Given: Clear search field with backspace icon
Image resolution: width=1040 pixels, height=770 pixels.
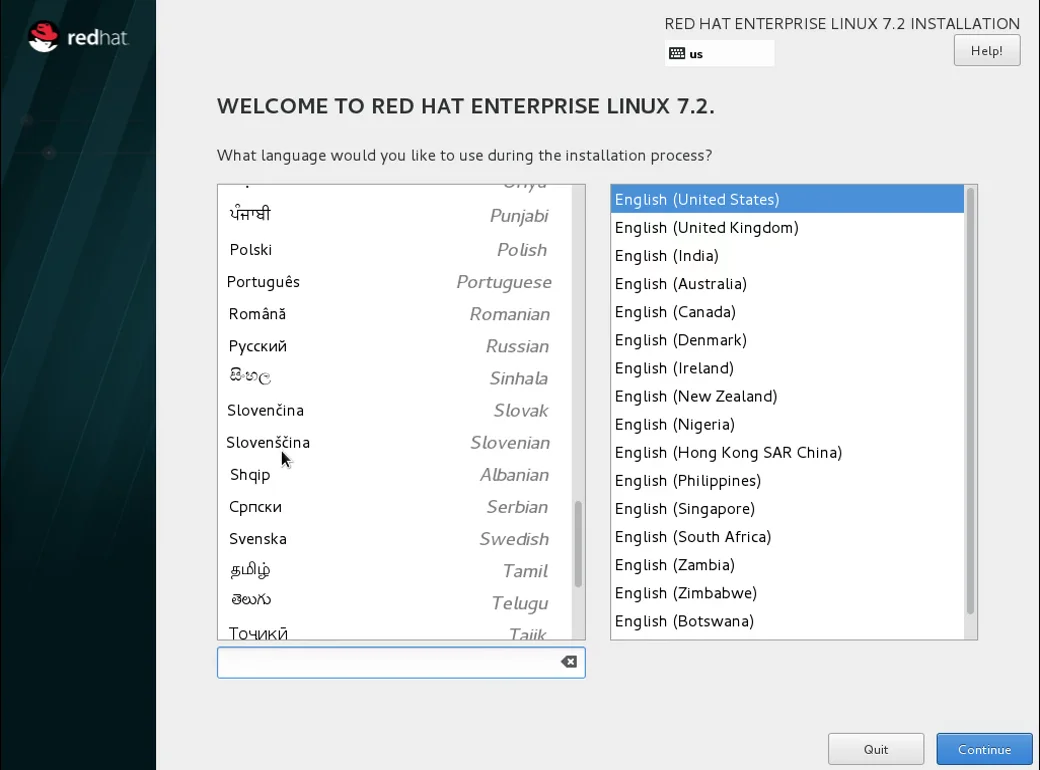Looking at the screenshot, I should pos(568,662).
